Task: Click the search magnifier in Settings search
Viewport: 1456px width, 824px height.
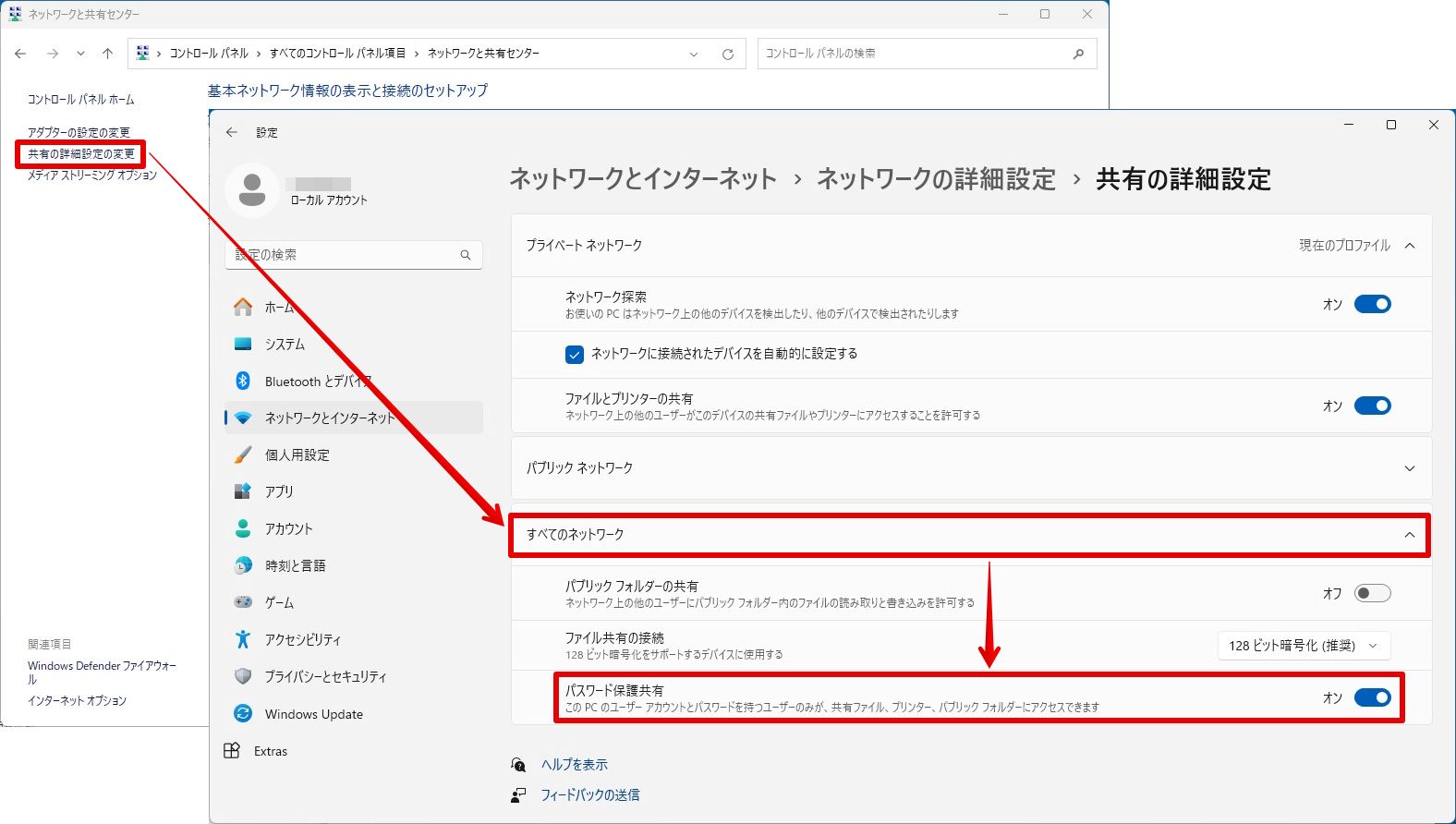Action: pyautogui.click(x=466, y=255)
